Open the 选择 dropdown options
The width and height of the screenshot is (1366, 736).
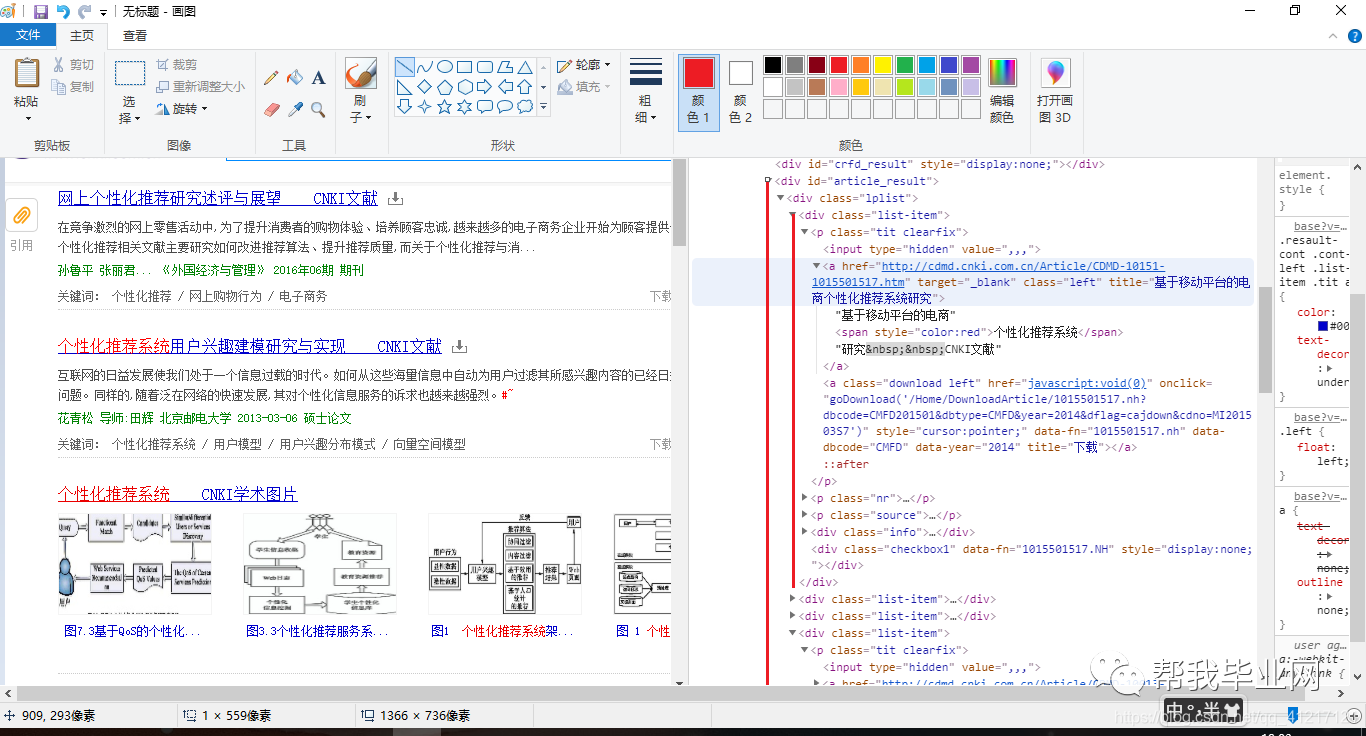(x=130, y=110)
